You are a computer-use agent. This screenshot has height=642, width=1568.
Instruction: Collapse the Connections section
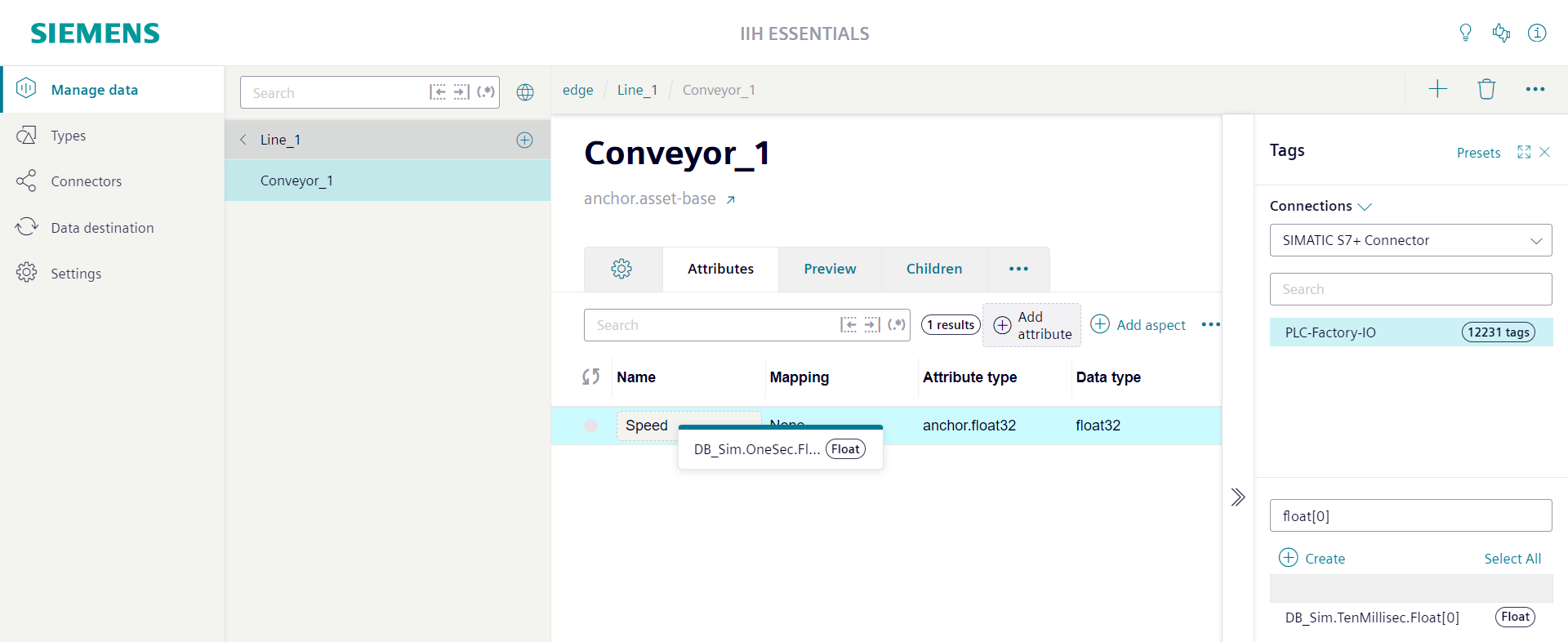click(1321, 206)
